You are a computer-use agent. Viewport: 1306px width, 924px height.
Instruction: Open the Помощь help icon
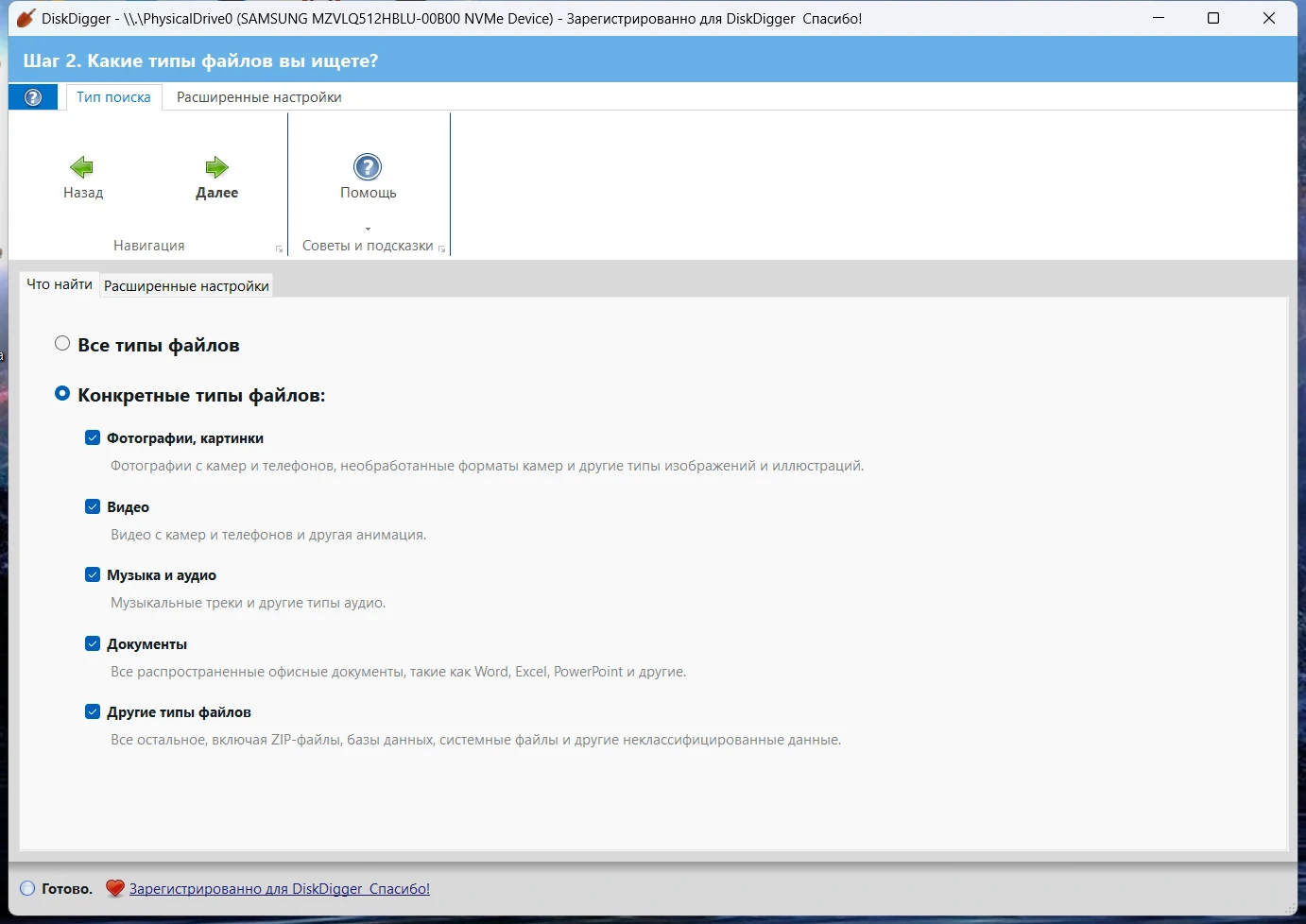pos(368,167)
